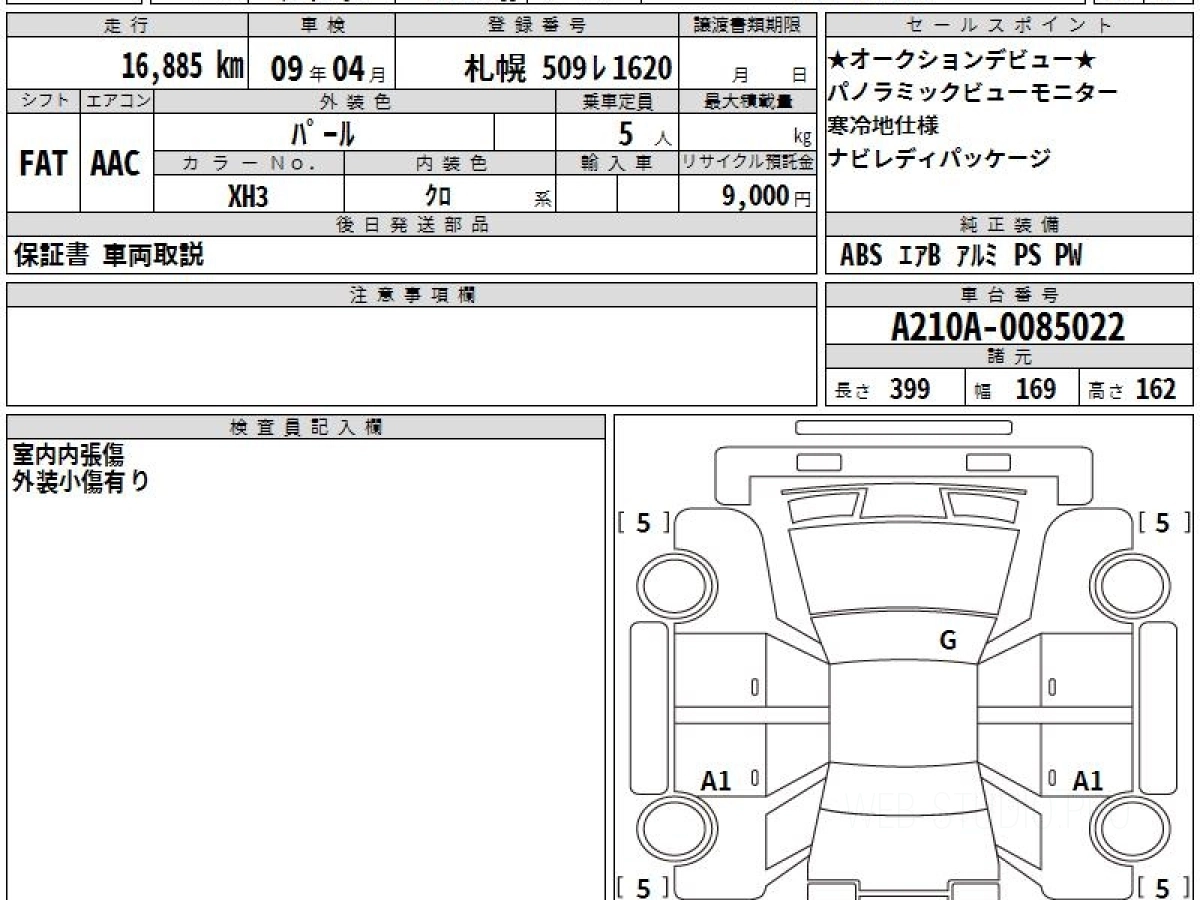The image size is (1200, 900).
Task: Click the mileage value 16,885 km
Action: pos(182,67)
